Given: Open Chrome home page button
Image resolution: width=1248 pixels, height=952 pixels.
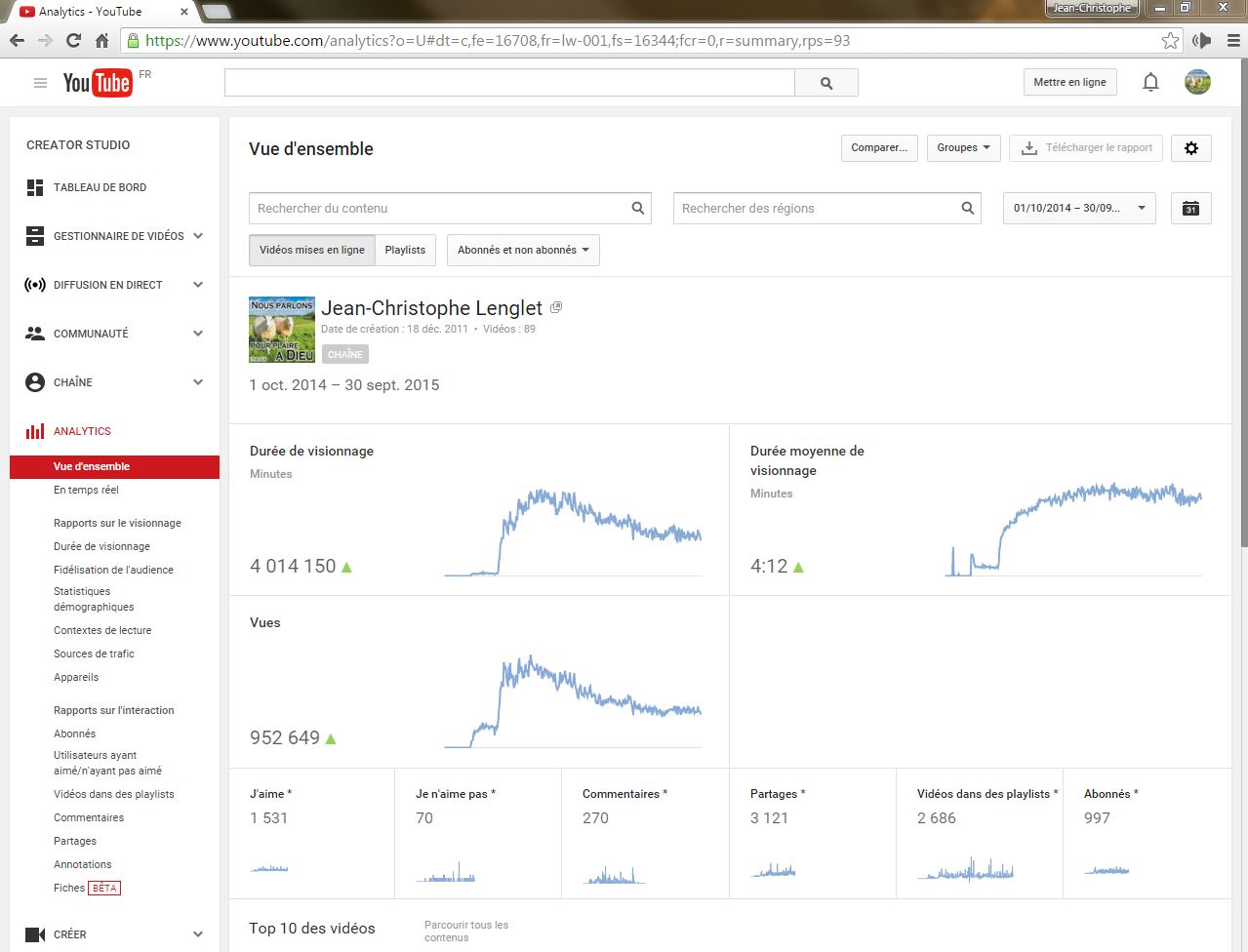Looking at the screenshot, I should pyautogui.click(x=101, y=41).
